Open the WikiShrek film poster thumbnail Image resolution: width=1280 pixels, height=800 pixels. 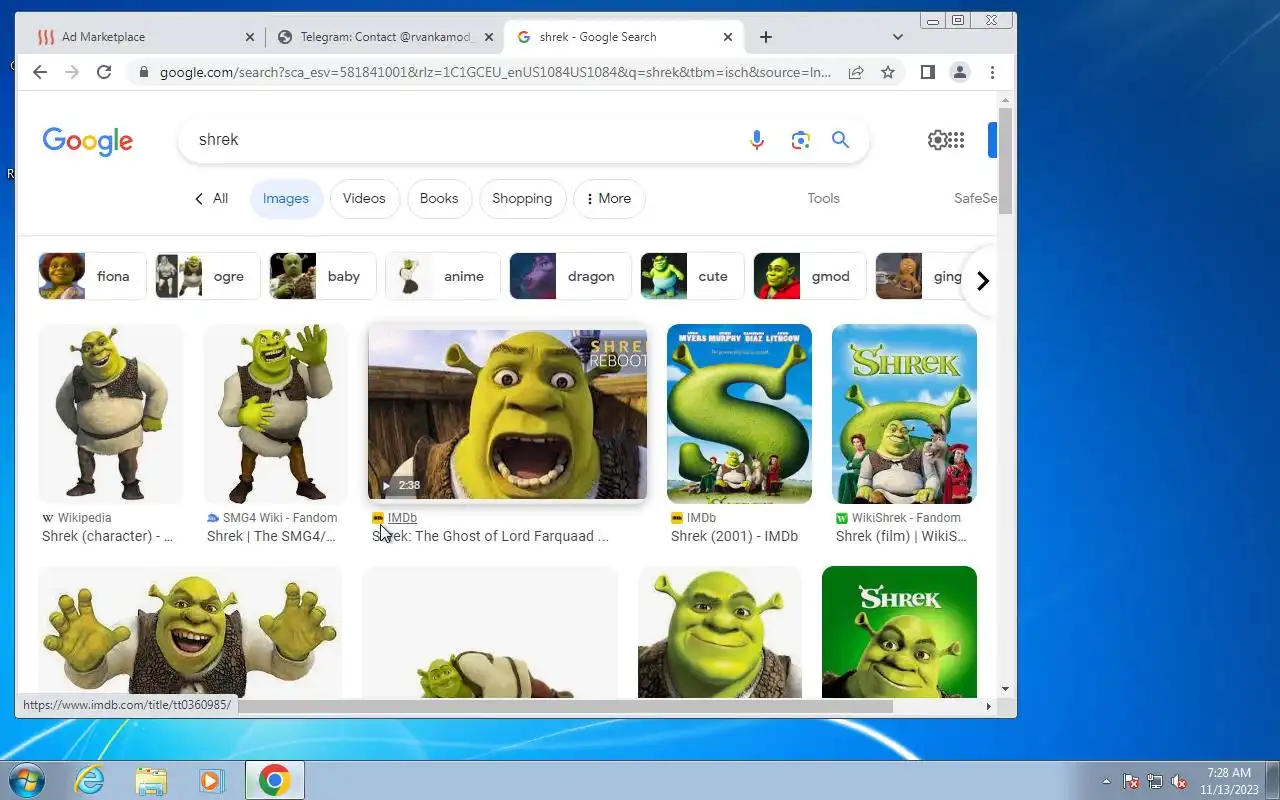(x=904, y=414)
